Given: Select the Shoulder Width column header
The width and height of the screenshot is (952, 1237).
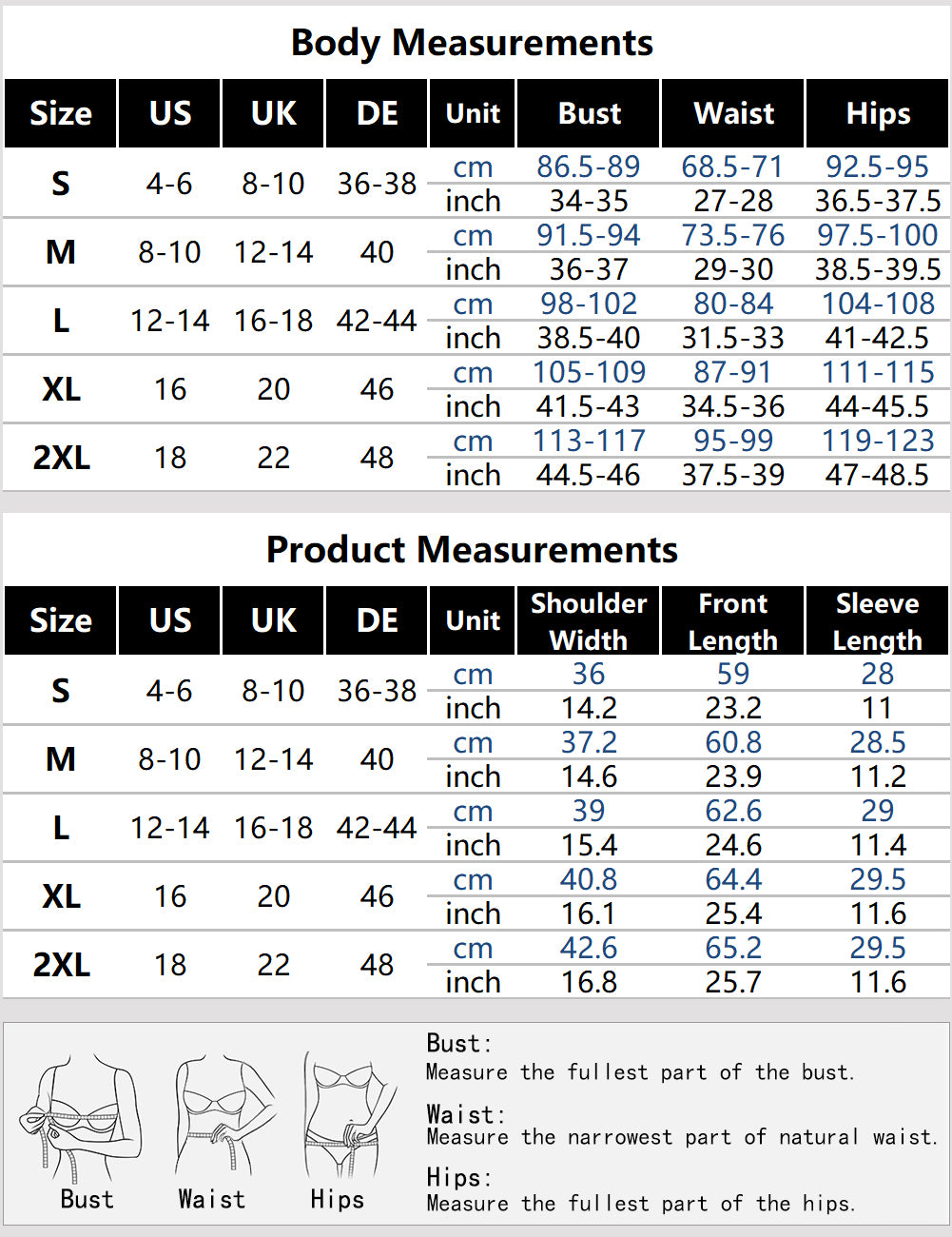Looking at the screenshot, I should (589, 620).
